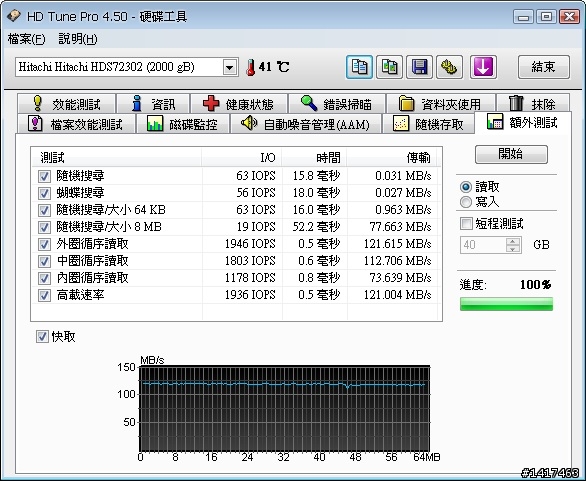The height and width of the screenshot is (481, 586).
Task: Click the GB size input field showing 40
Action: pyautogui.click(x=483, y=245)
